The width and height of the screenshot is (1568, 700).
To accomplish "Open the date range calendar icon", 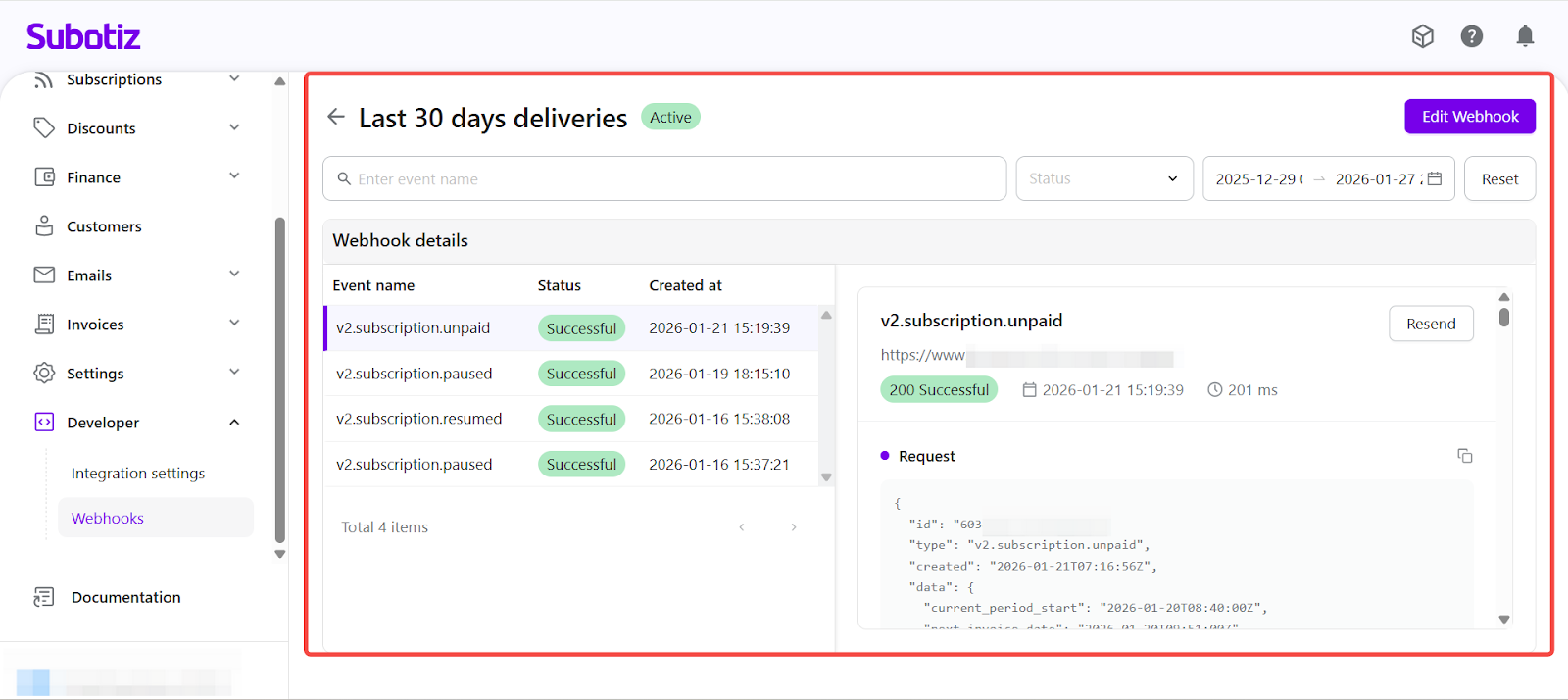I will click(1435, 178).
